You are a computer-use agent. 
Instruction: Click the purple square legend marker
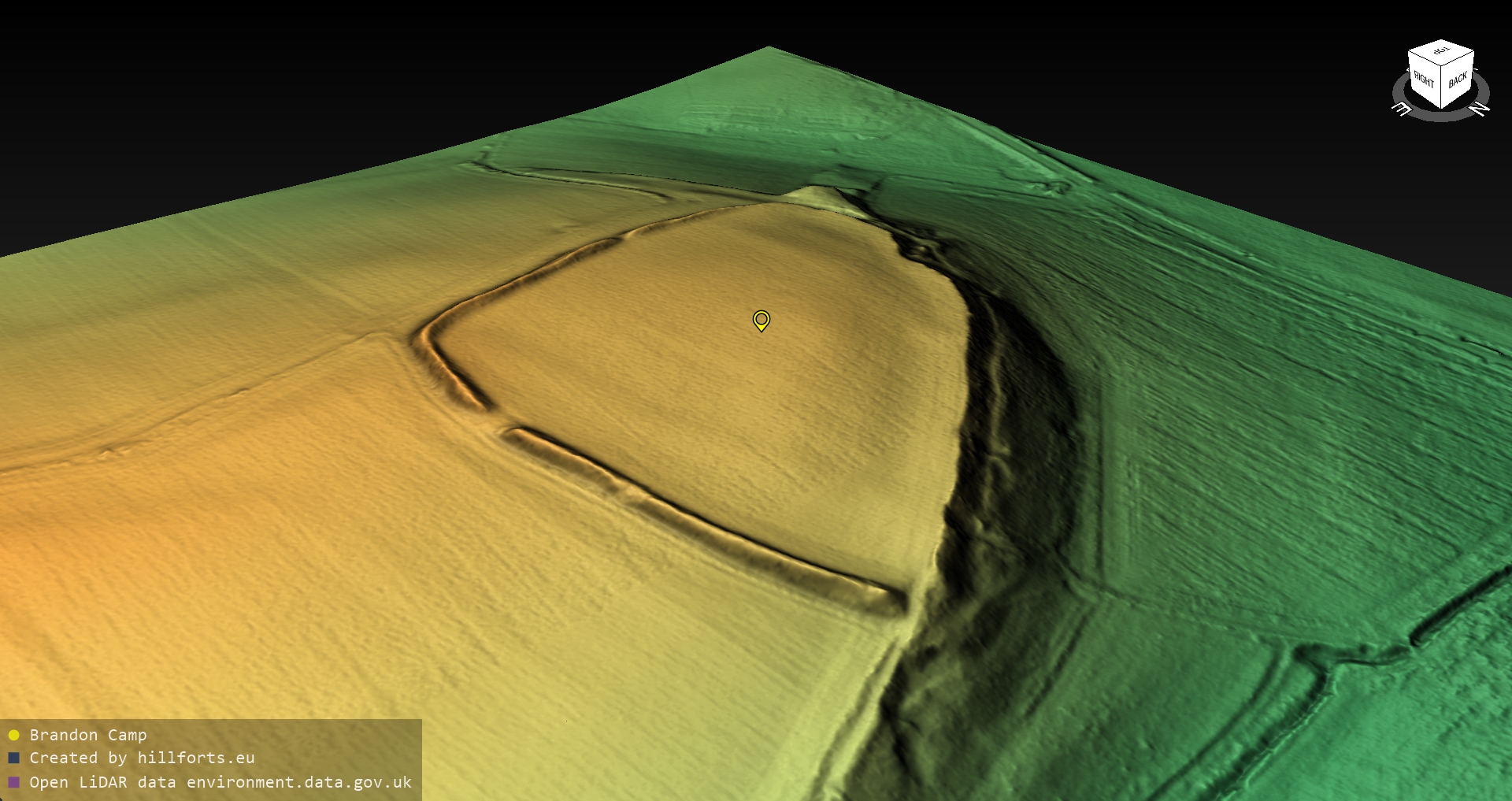point(13,782)
